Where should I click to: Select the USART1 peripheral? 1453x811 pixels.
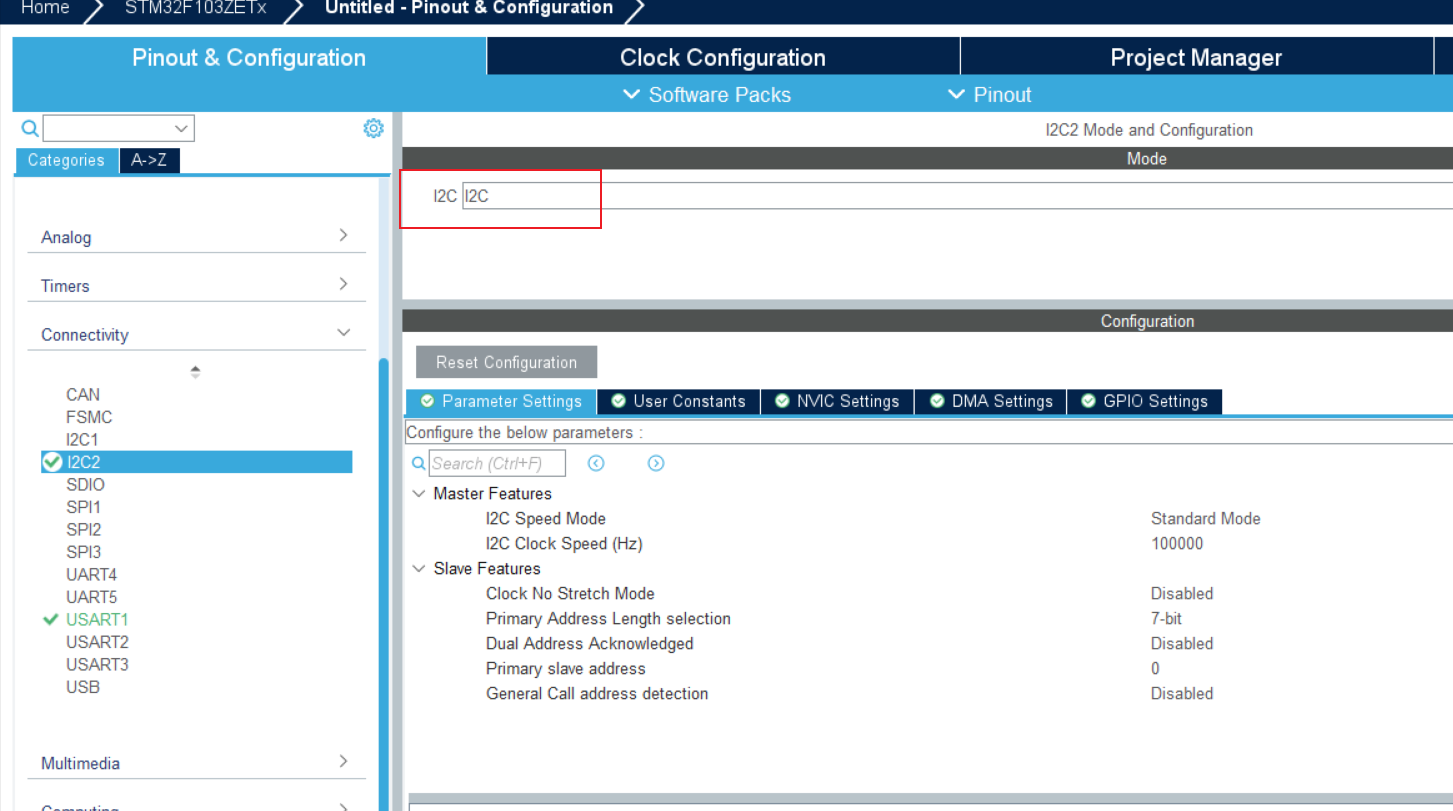tap(97, 620)
